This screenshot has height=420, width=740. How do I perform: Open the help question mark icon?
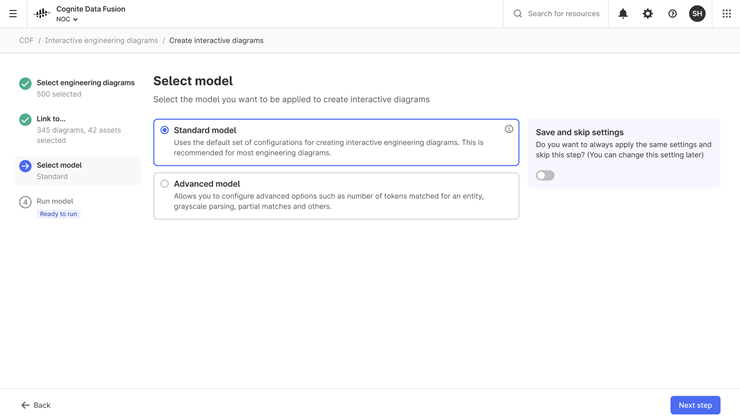pyautogui.click(x=672, y=14)
